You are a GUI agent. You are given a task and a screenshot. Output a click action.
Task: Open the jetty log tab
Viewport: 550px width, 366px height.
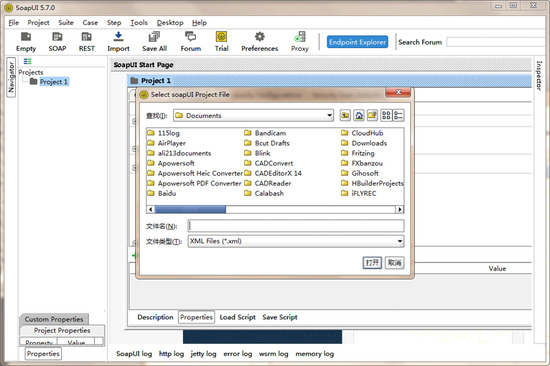(203, 354)
